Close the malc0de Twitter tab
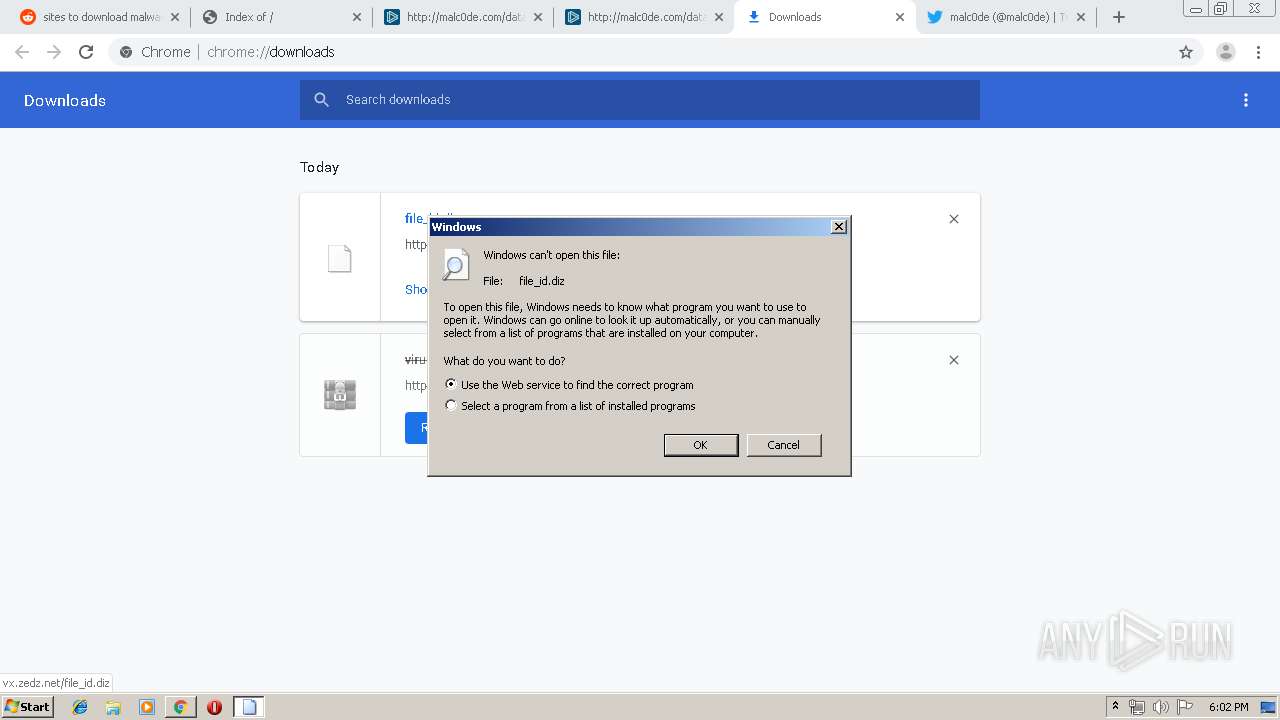The width and height of the screenshot is (1280, 720). tap(1081, 17)
